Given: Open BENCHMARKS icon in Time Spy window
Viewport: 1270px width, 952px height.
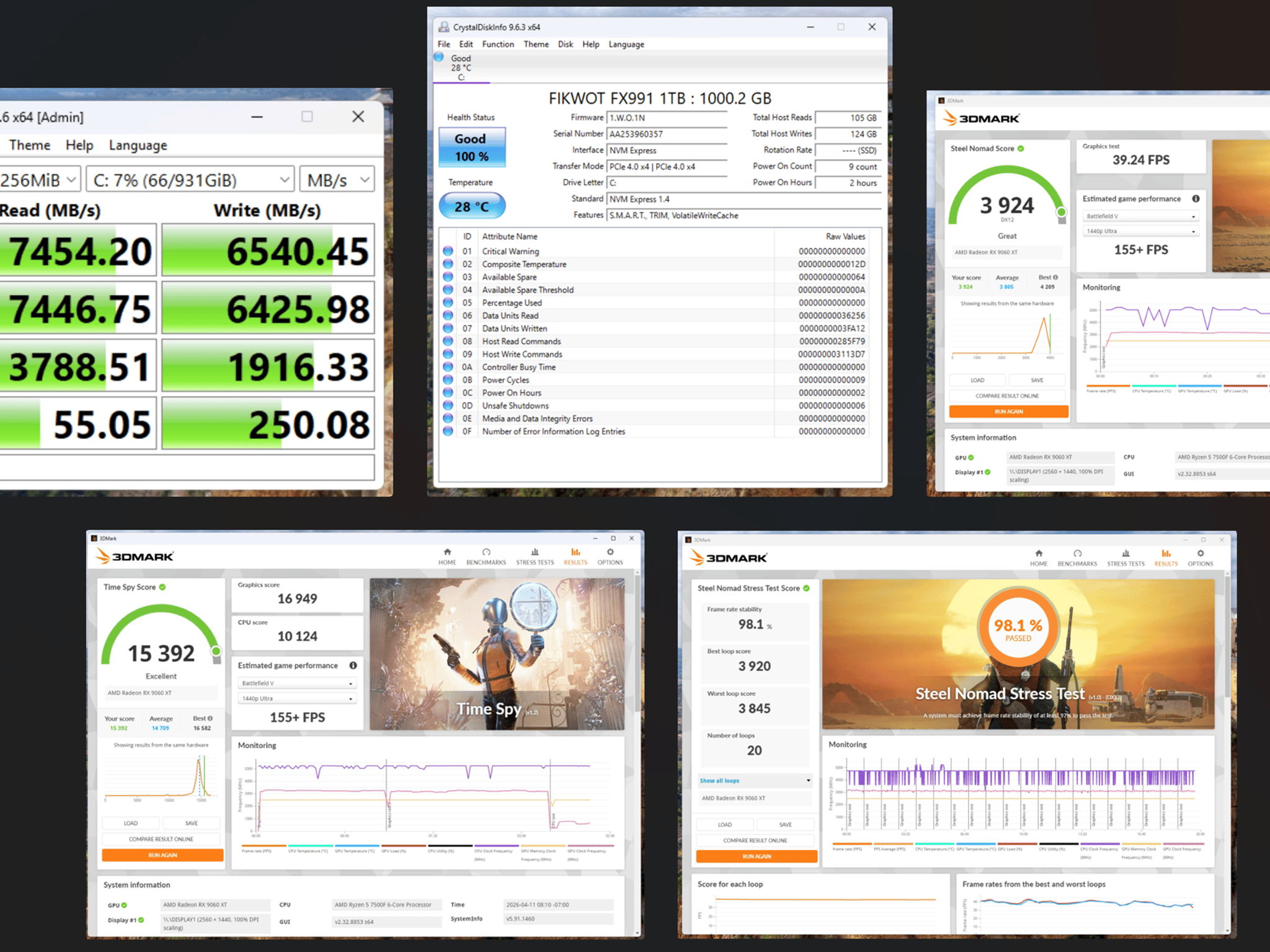Looking at the screenshot, I should [x=486, y=557].
